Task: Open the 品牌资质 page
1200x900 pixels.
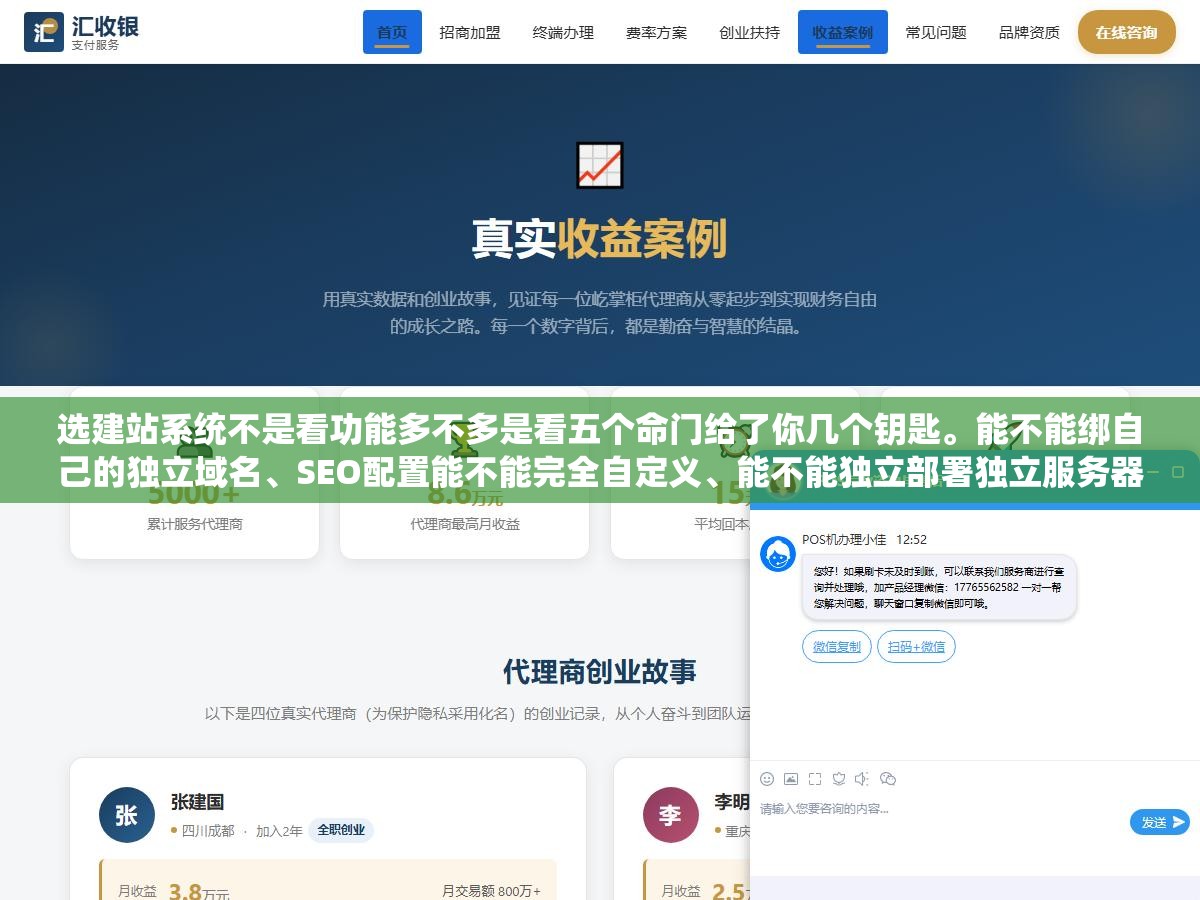Action: 1029,32
